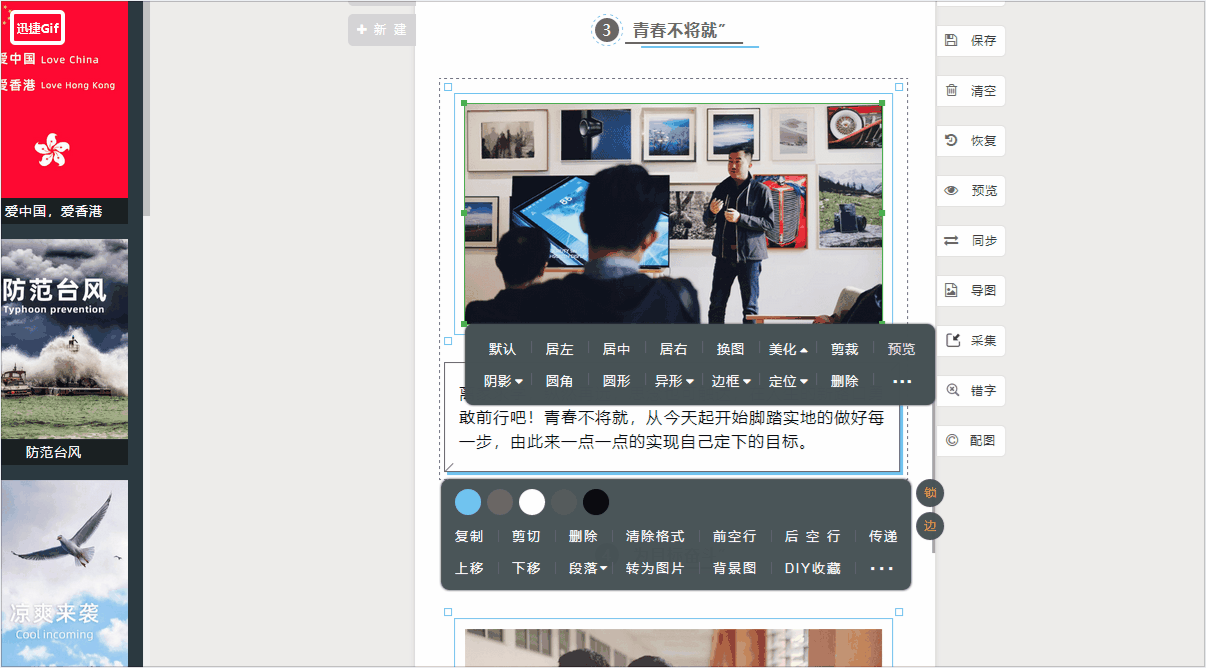Align image with 居右
Screen dimensions: 1206x668
(x=673, y=349)
